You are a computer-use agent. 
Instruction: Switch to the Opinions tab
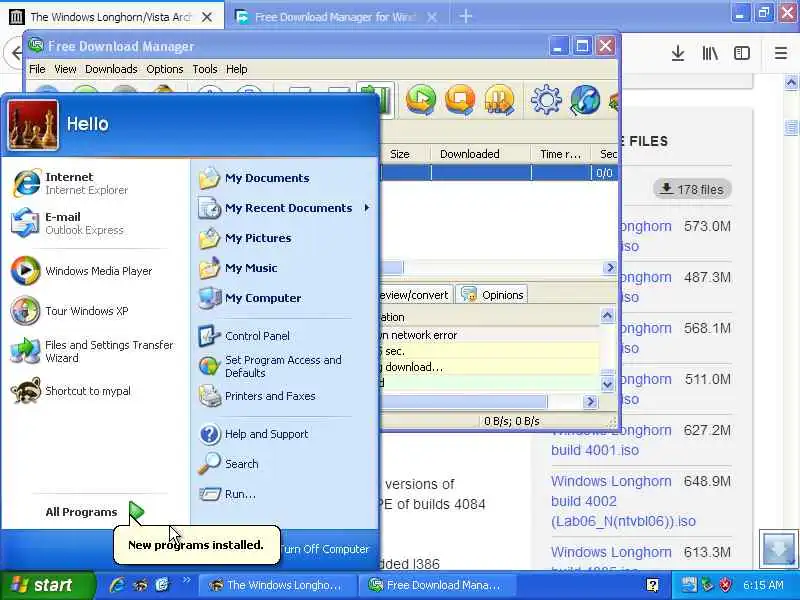point(492,295)
